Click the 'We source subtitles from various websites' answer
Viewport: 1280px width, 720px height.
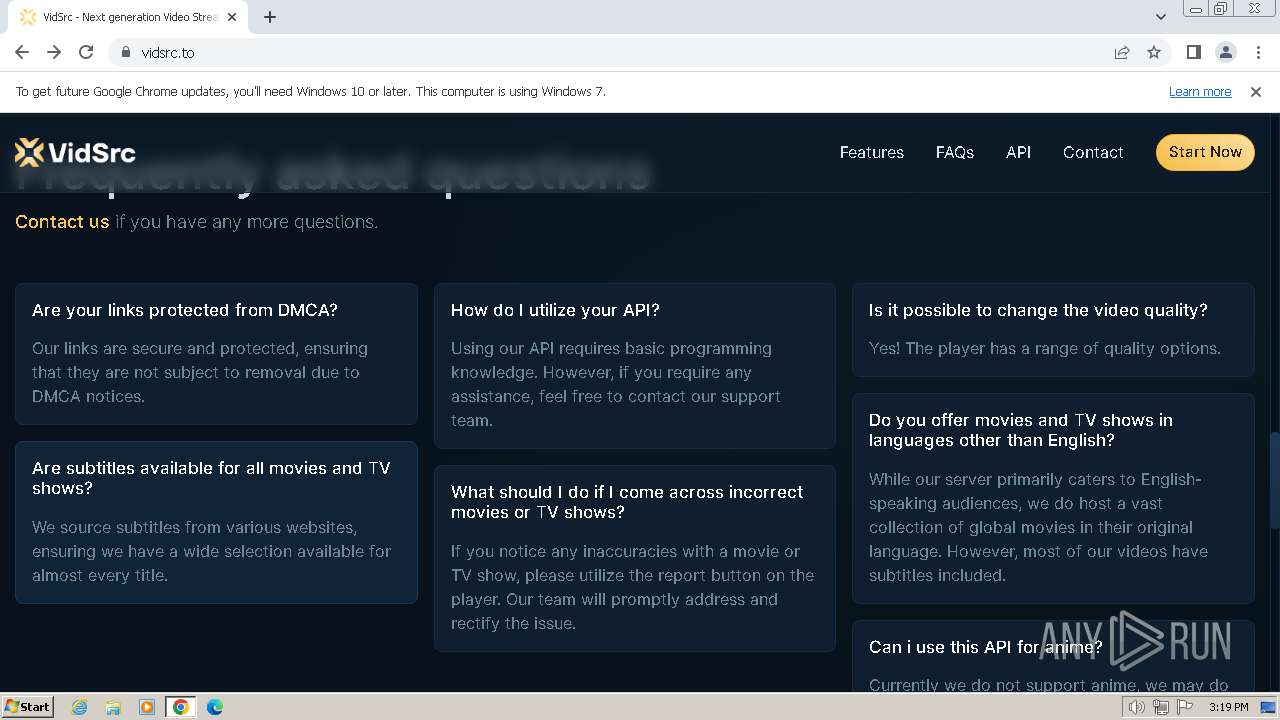click(x=212, y=551)
